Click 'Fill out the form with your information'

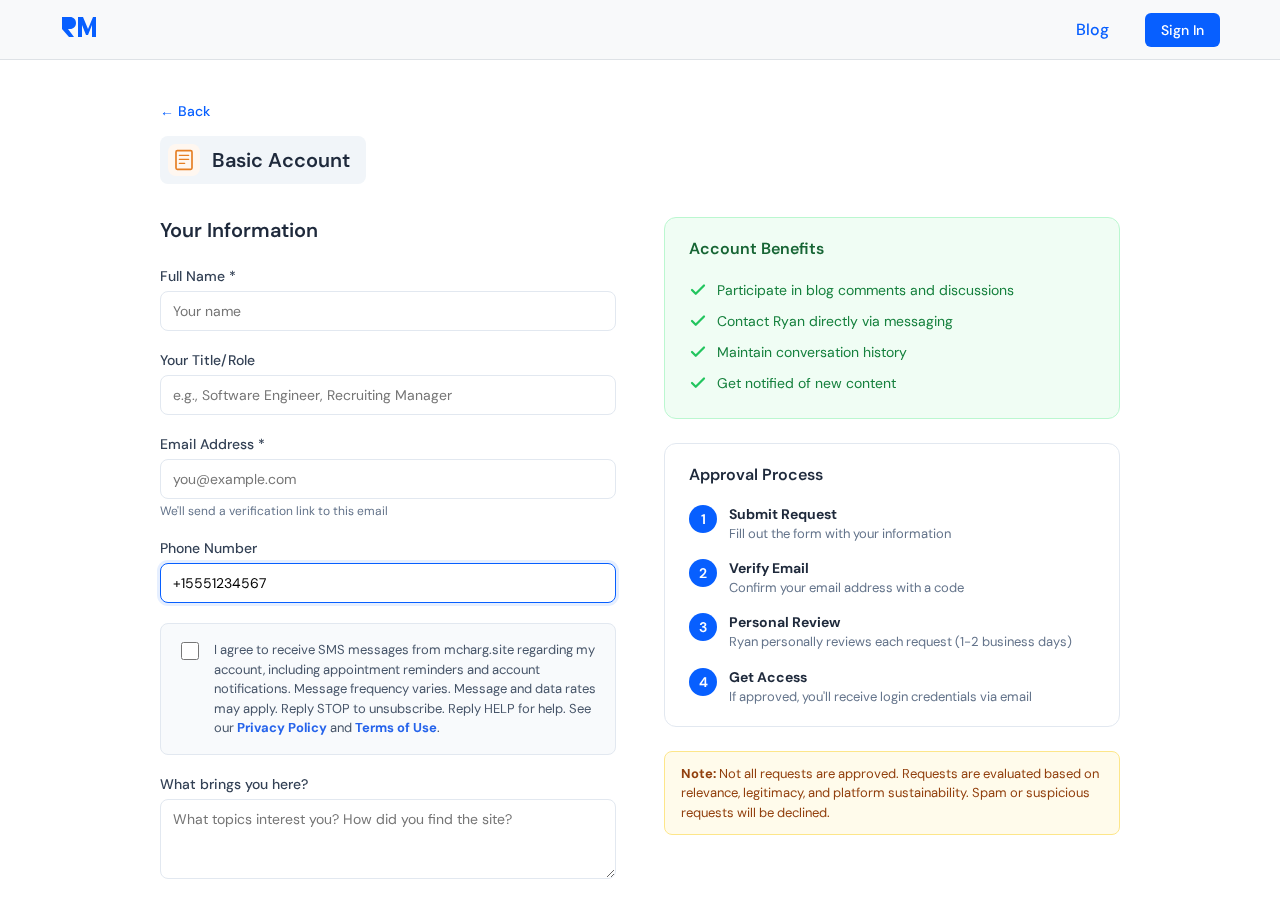(840, 534)
